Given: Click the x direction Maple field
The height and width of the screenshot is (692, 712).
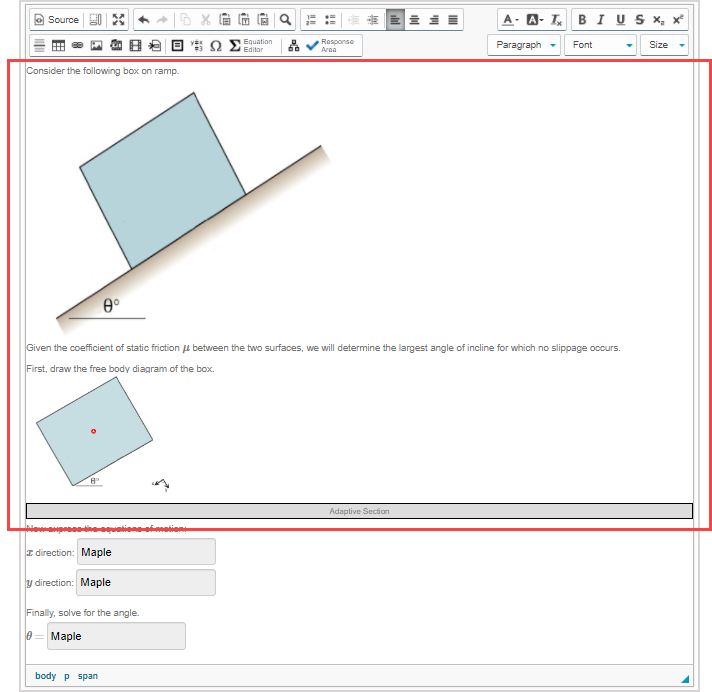Looking at the screenshot, I should click(146, 552).
